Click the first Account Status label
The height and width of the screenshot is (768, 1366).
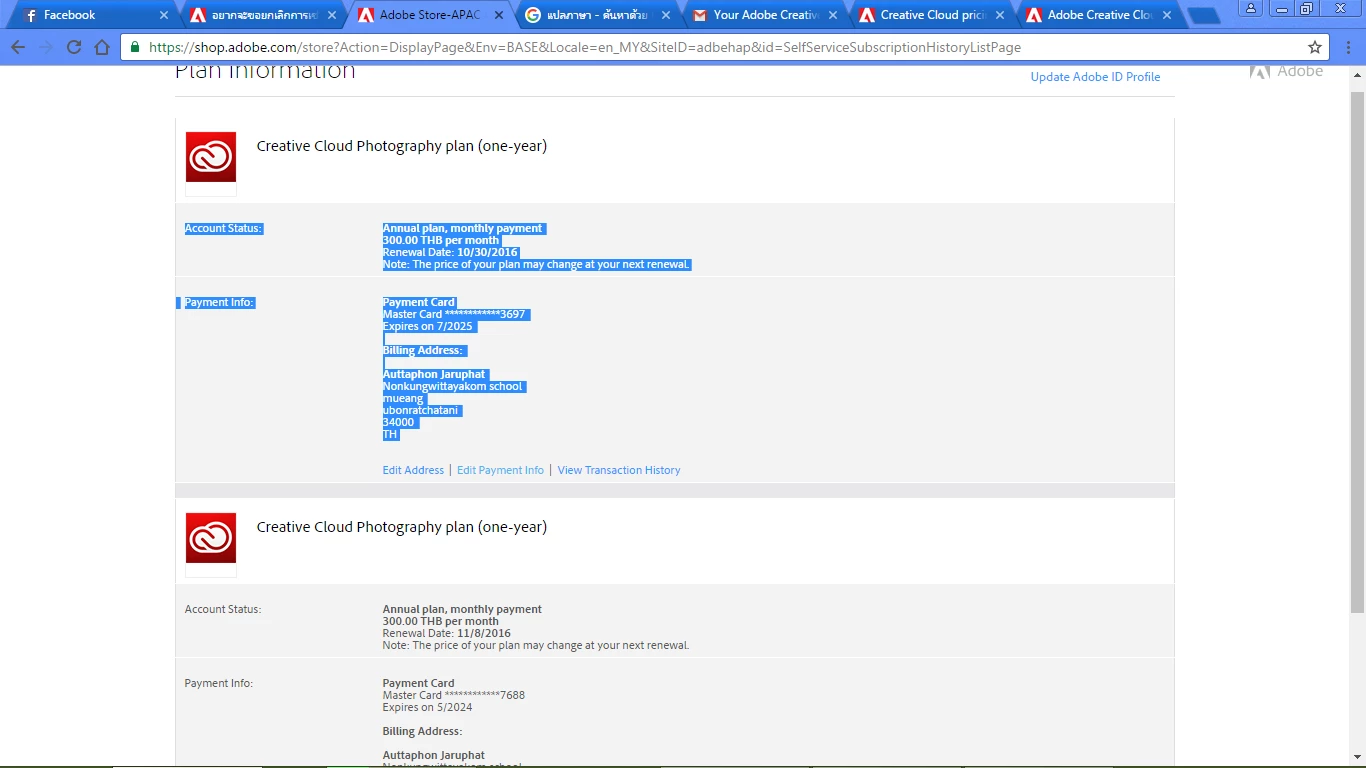223,228
